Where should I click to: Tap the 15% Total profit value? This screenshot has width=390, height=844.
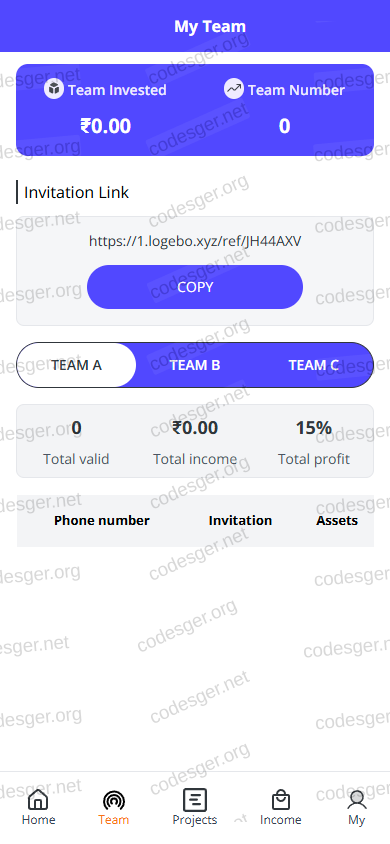[314, 428]
